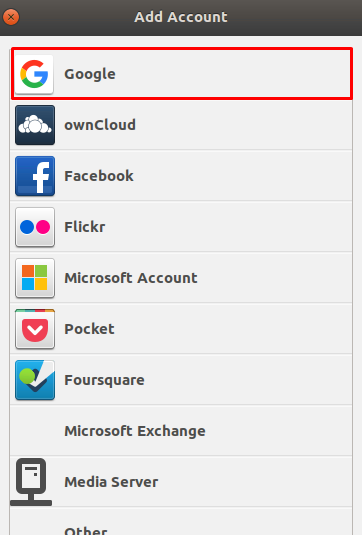Click the Foursquare checkmark icon
The height and width of the screenshot is (535, 362).
35,380
